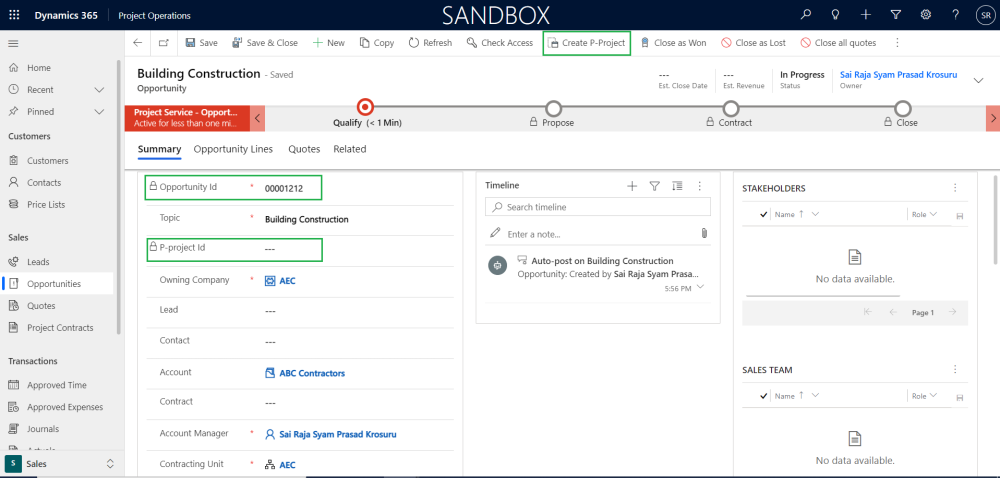
Task: Add a timeline record with plus icon
Action: click(x=632, y=186)
